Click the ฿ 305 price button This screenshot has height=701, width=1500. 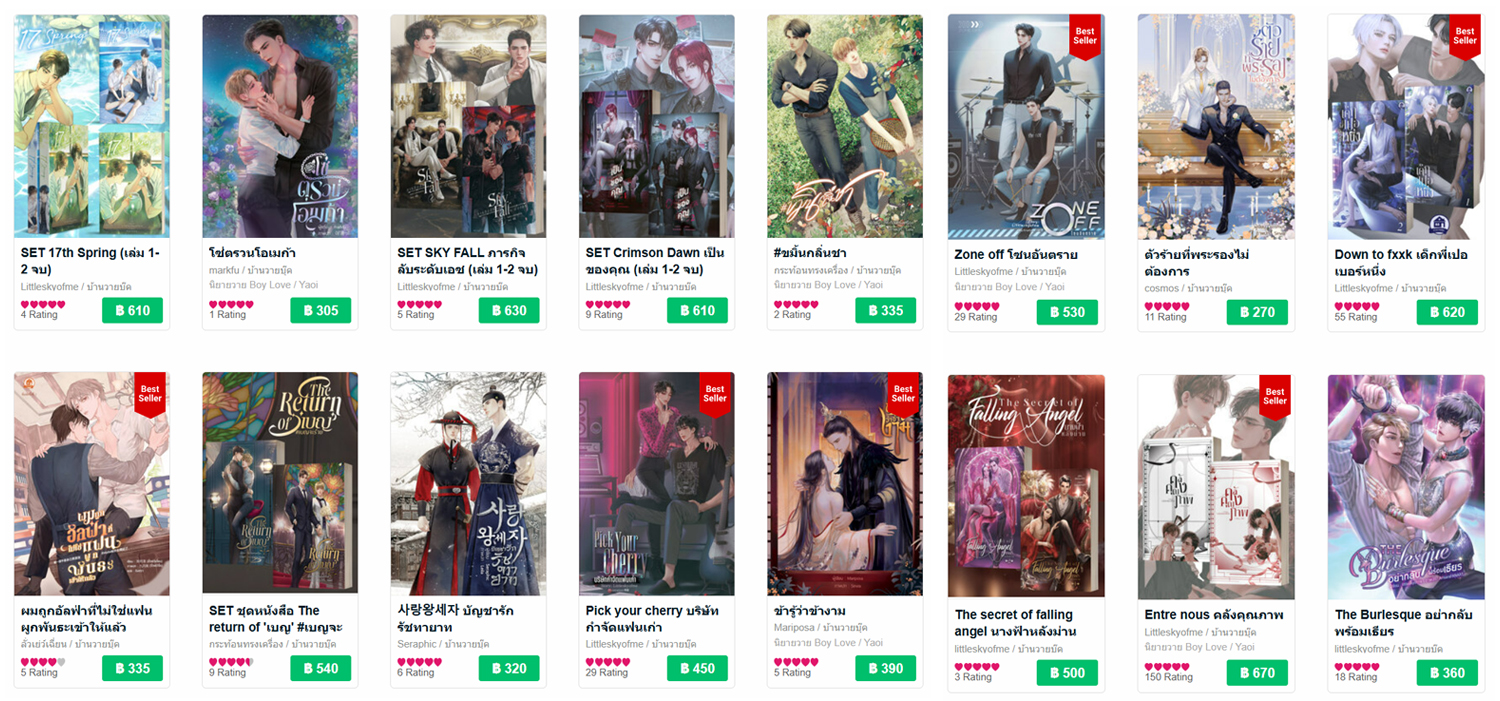coord(321,311)
